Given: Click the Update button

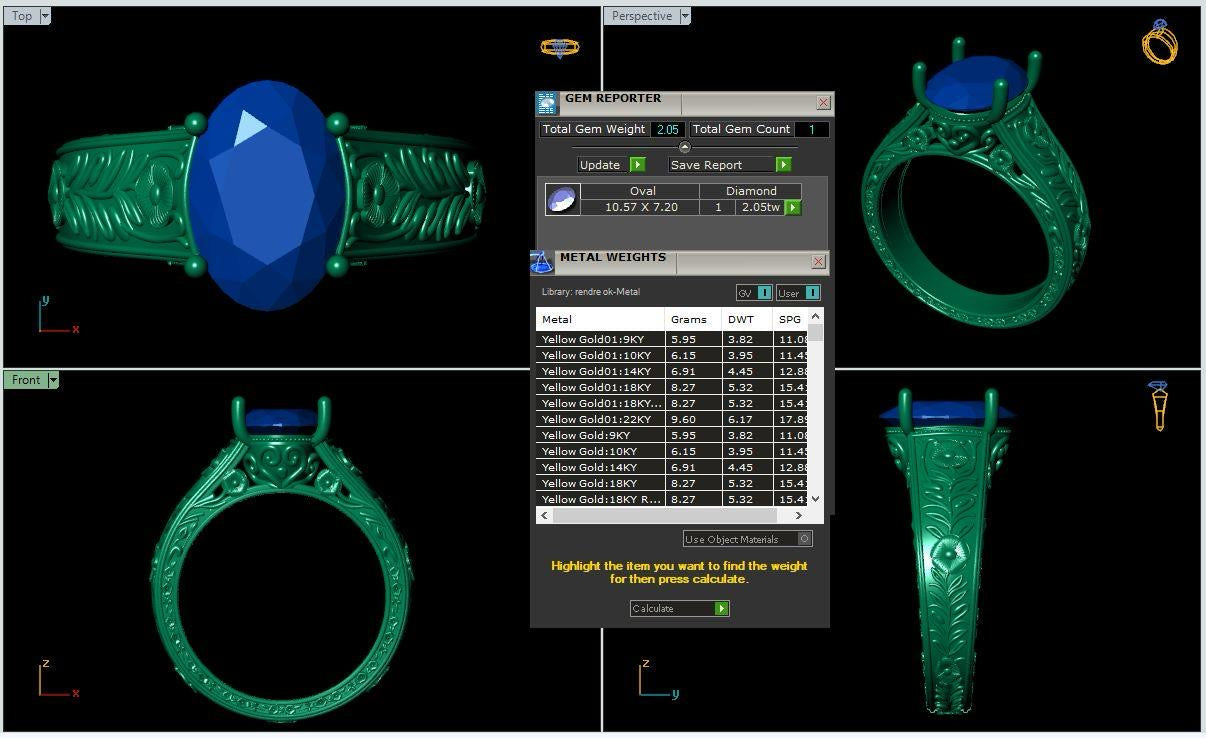Looking at the screenshot, I should click(x=611, y=164).
